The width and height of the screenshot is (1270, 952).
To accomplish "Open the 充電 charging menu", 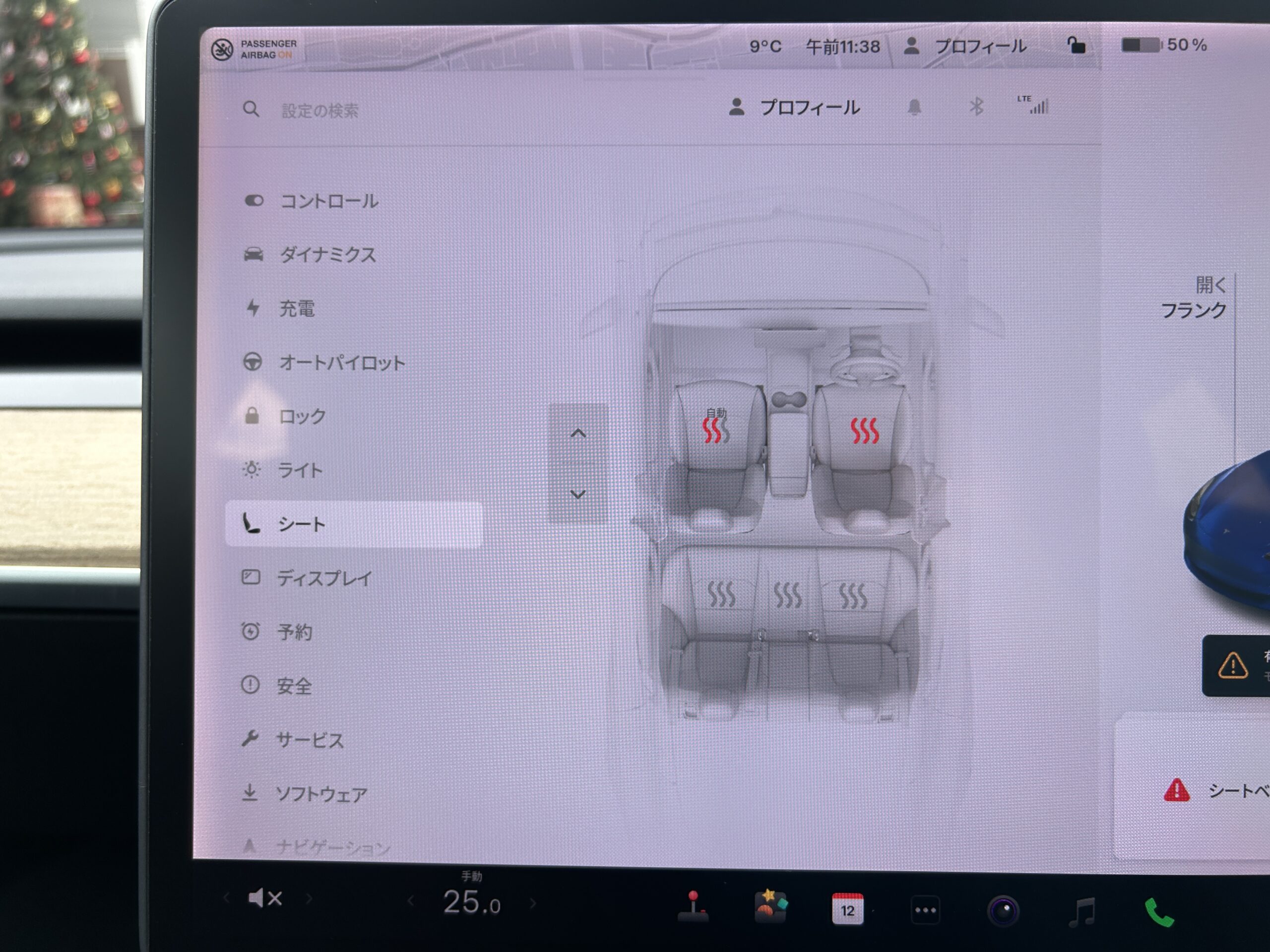I will pos(296,309).
